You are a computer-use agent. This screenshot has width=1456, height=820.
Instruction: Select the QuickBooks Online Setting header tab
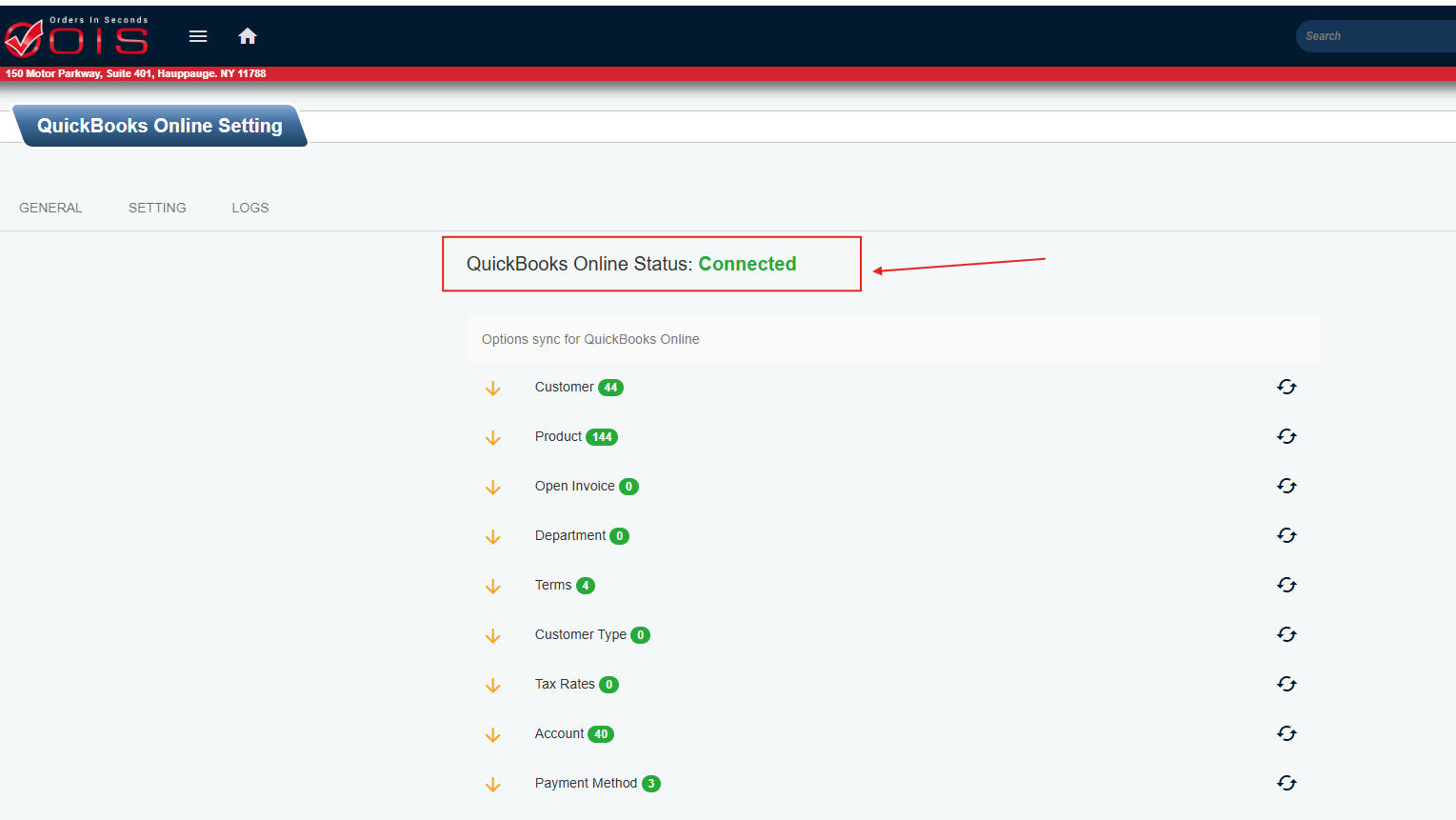tap(160, 126)
